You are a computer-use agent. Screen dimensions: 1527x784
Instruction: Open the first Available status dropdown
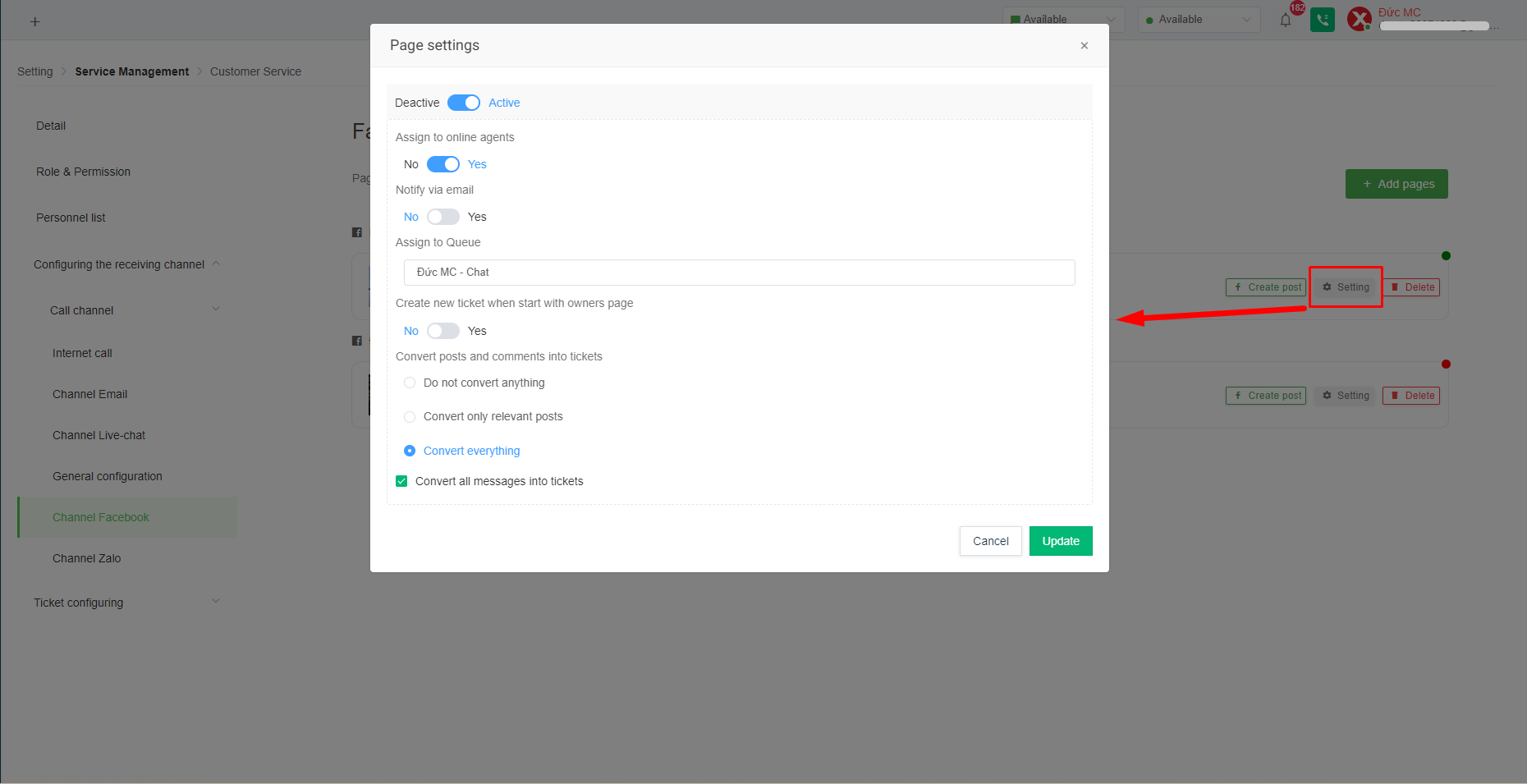pos(1063,20)
